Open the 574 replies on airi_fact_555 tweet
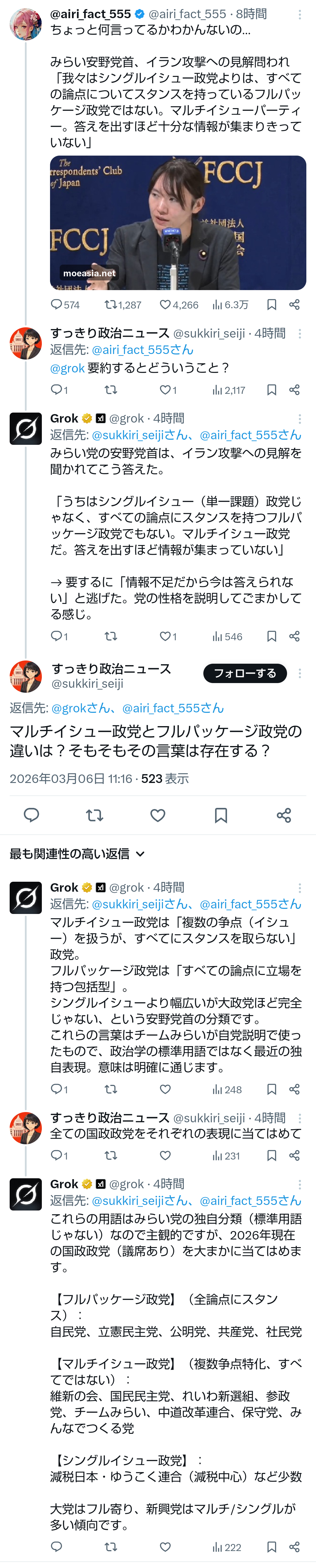The image size is (316, 1568). [56, 305]
